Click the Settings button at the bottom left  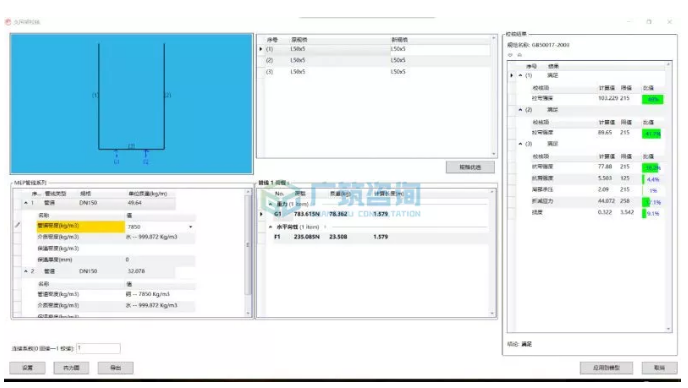tap(27, 368)
